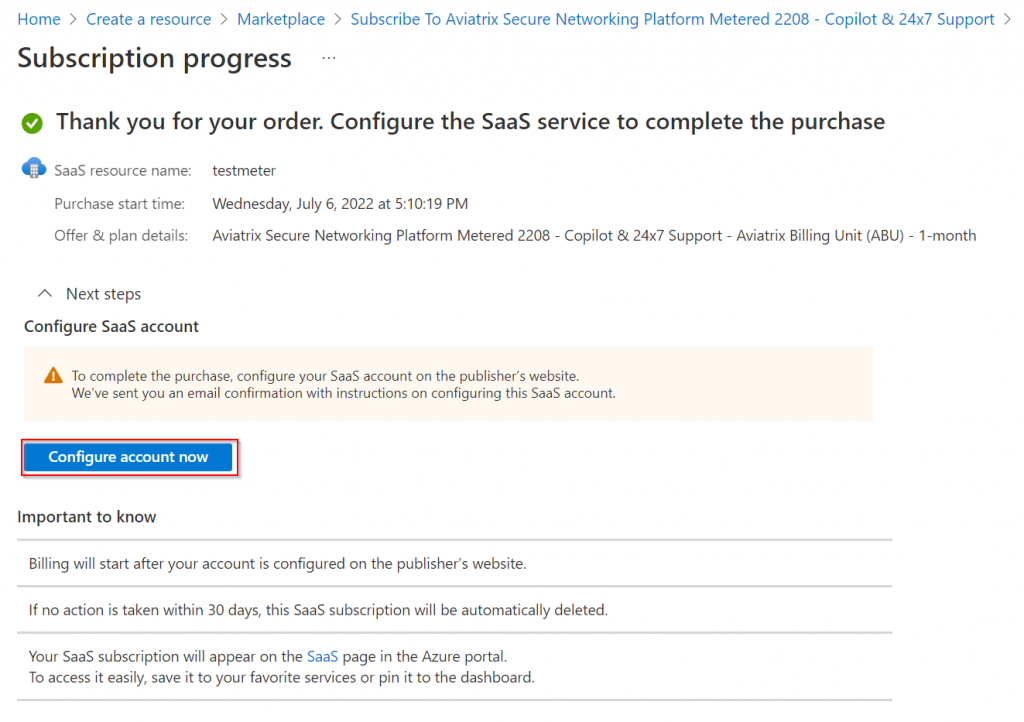Click the trailing breadcrumb arrow at end
This screenshot has height=722, width=1024.
(x=1007, y=20)
